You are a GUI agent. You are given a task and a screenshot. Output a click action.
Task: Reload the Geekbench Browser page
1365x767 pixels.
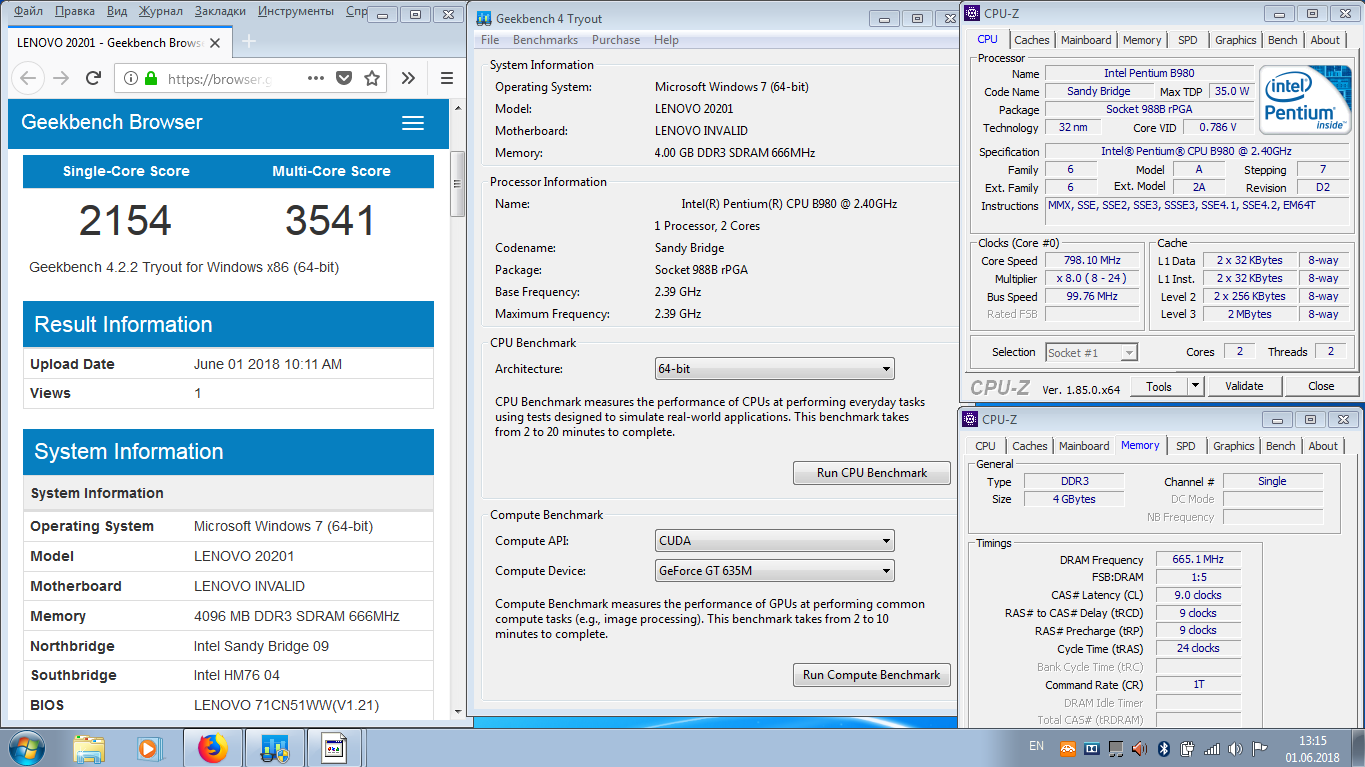[x=93, y=78]
